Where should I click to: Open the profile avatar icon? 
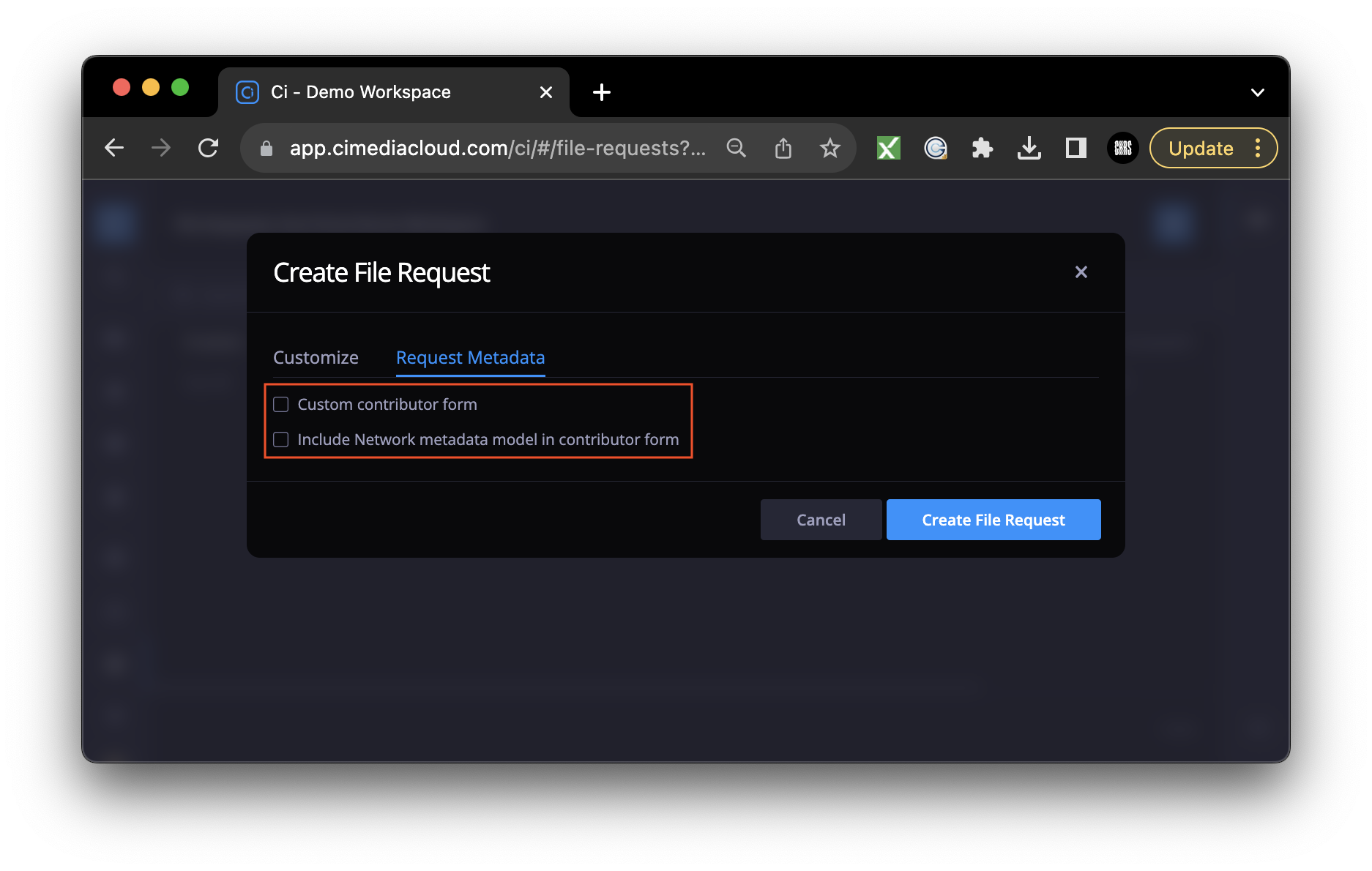(x=1123, y=148)
